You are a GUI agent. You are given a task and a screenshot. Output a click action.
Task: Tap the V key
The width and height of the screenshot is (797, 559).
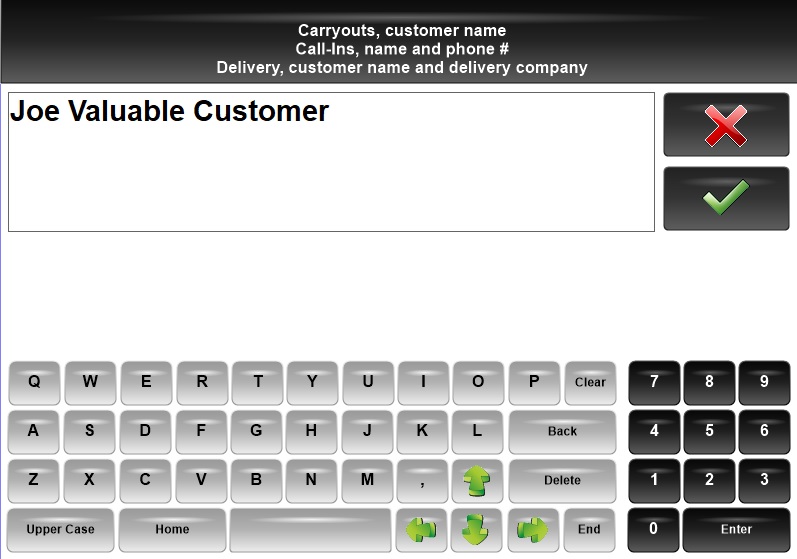(201, 481)
